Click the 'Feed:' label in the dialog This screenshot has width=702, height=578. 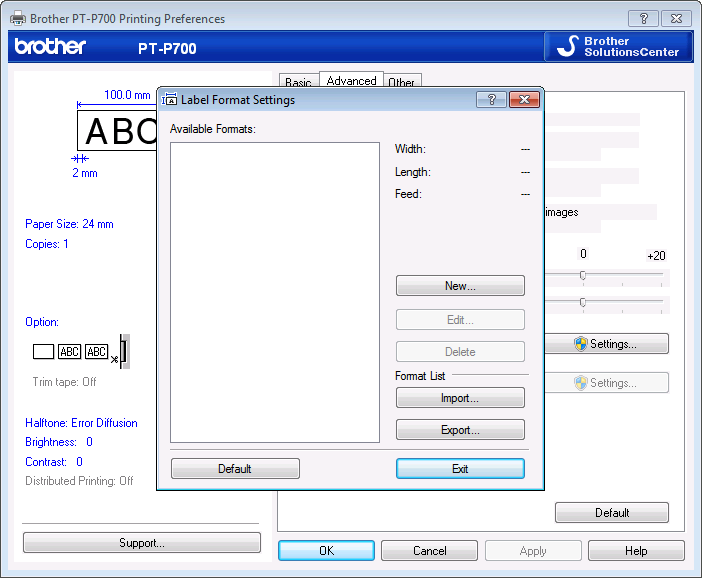[408, 194]
